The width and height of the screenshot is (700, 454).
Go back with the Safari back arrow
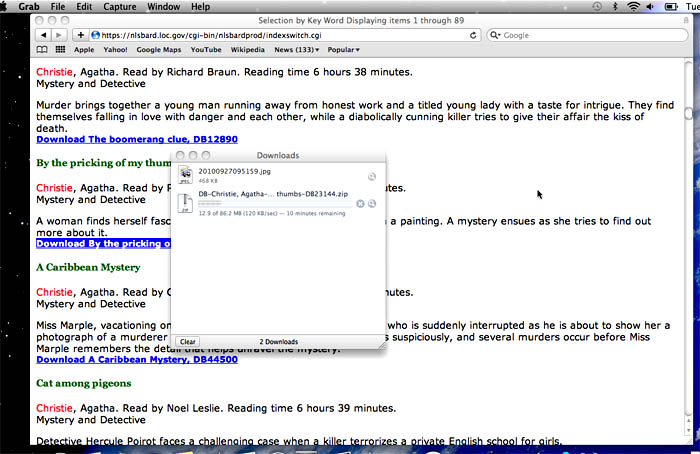point(43,35)
